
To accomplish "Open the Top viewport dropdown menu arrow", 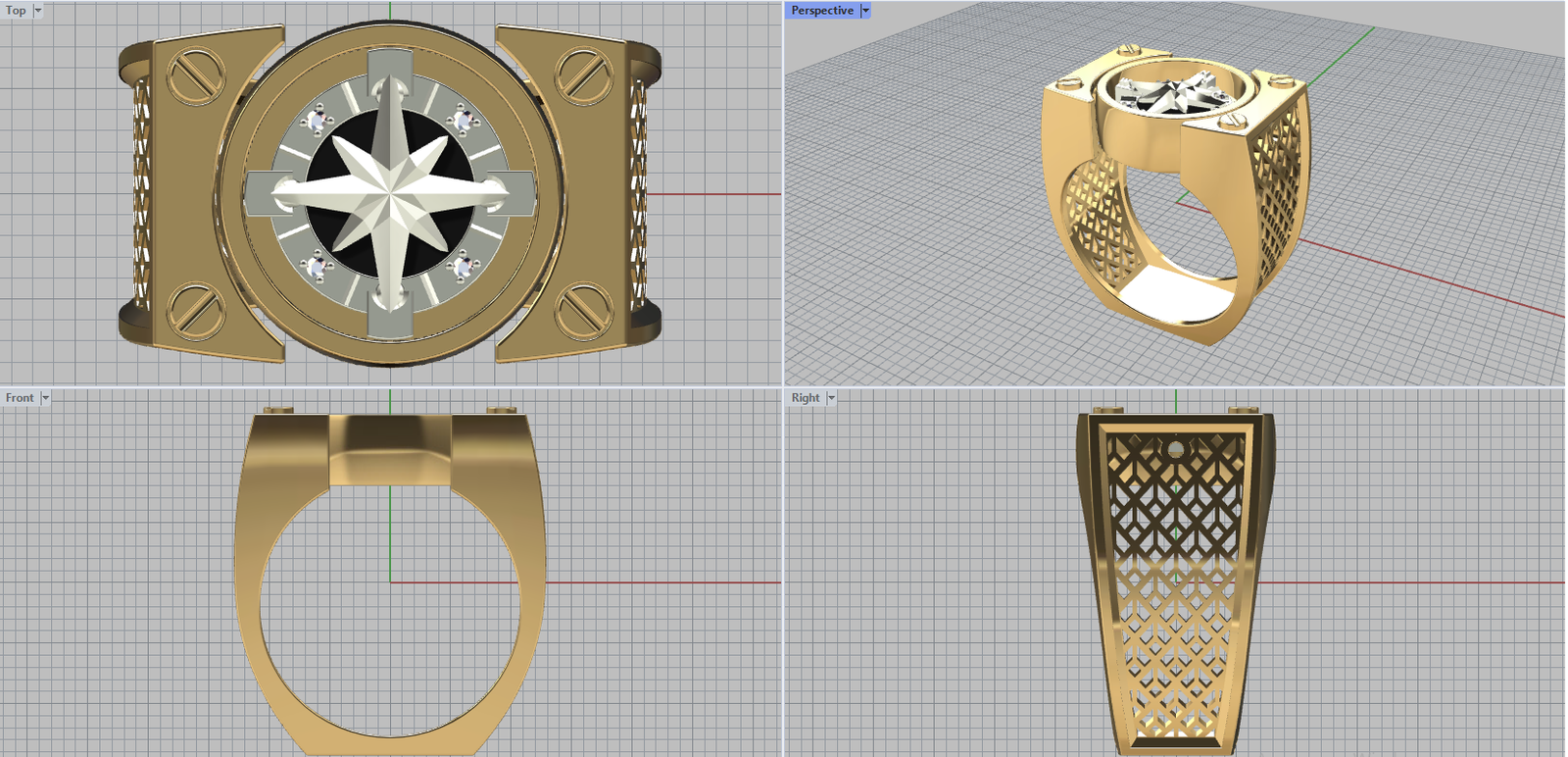I will pos(38,11).
